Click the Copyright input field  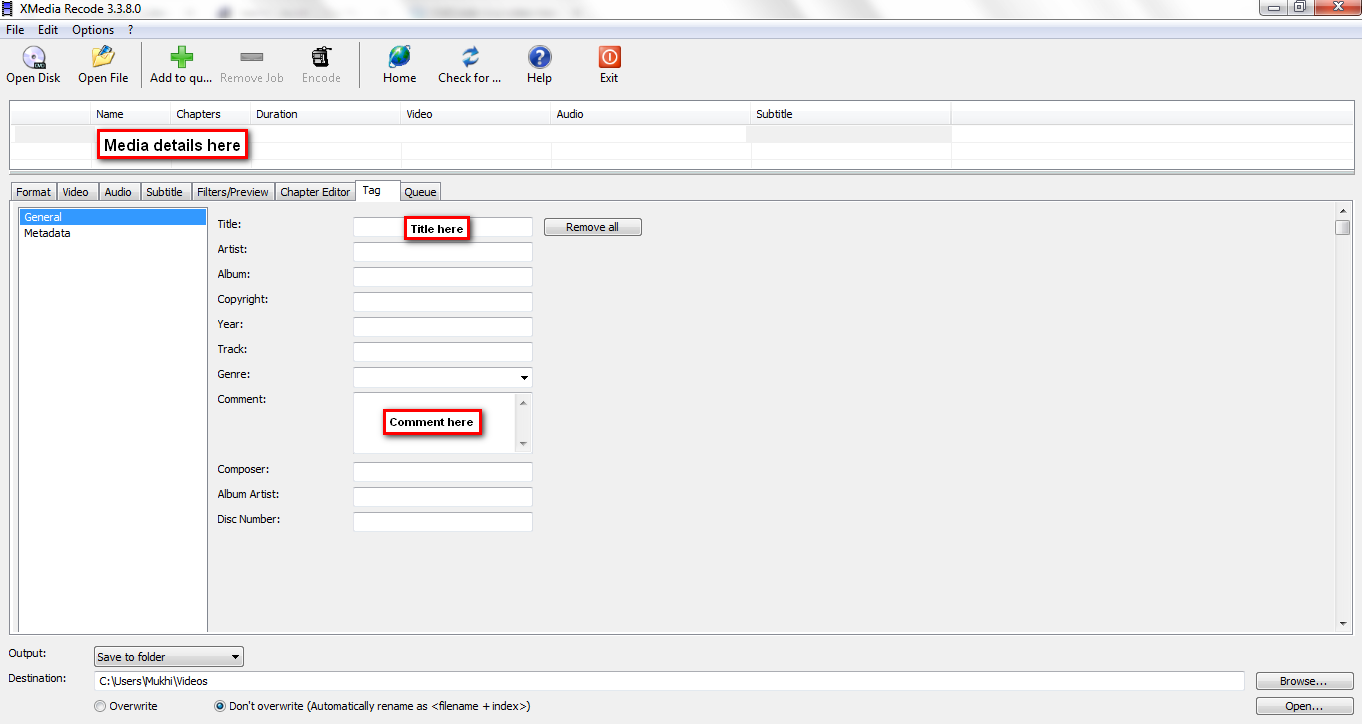coord(442,302)
